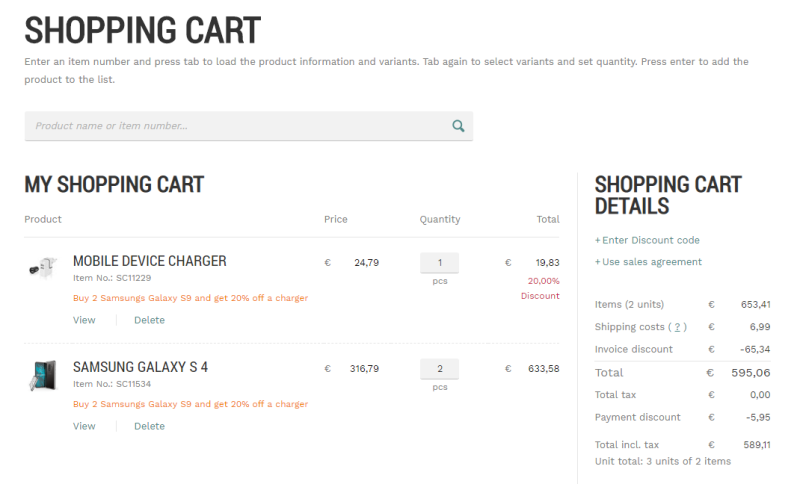Click the Invoice discount value -65,34
This screenshot has height=484, width=800.
tap(755, 349)
